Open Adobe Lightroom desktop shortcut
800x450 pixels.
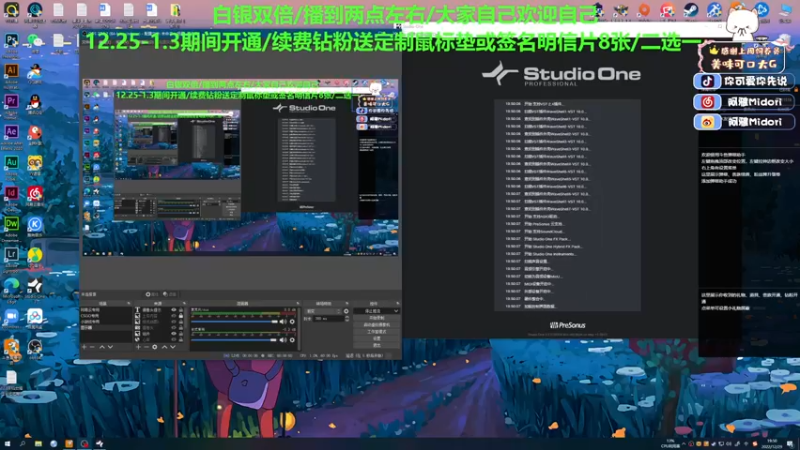click(11, 254)
